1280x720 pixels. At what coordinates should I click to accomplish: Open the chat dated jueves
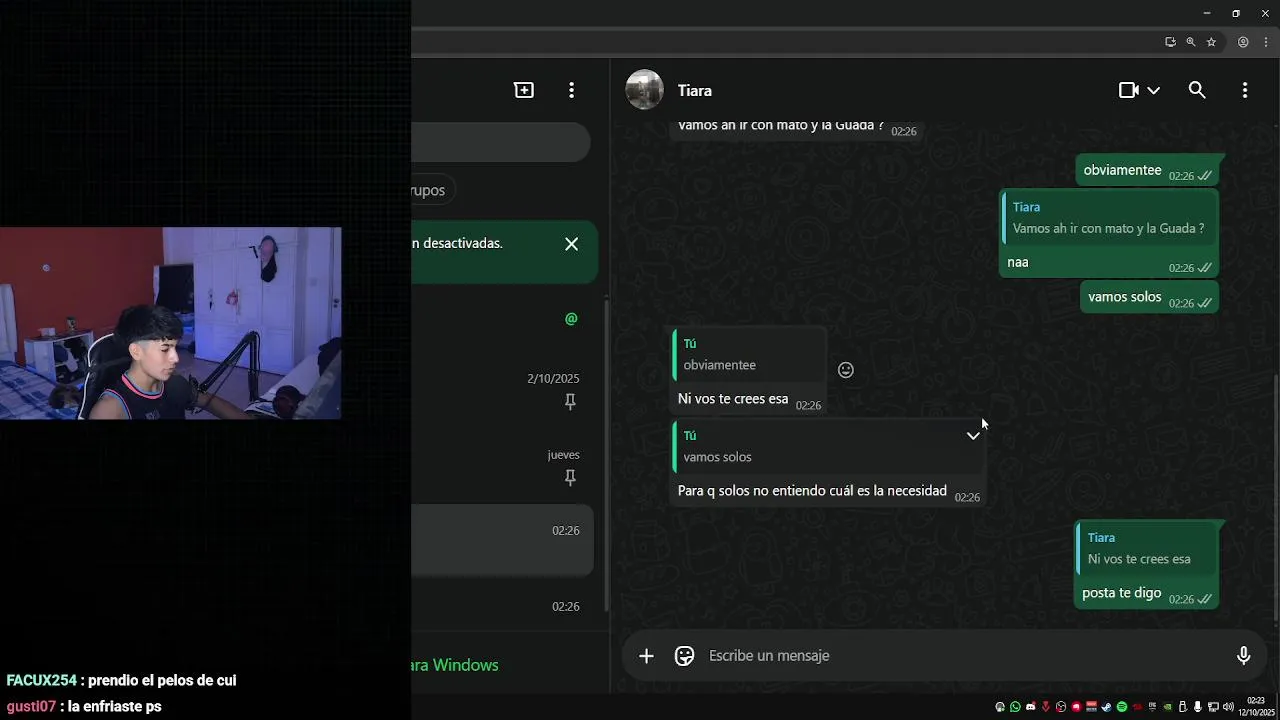click(x=503, y=465)
